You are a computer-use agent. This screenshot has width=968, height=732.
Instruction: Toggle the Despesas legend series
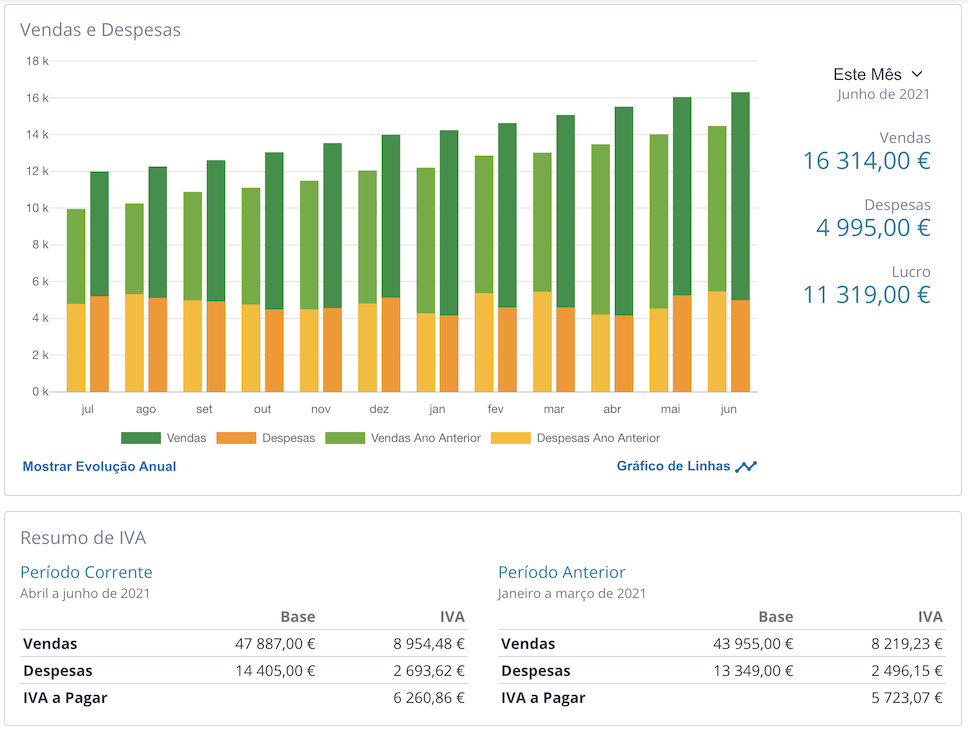pos(266,438)
